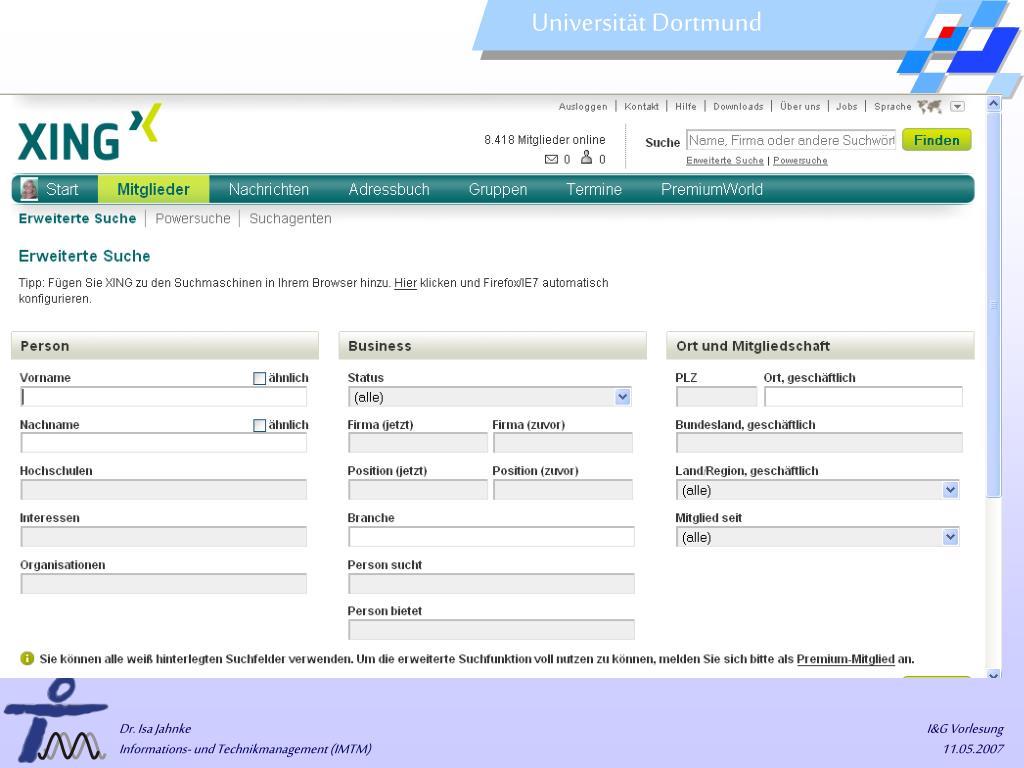Click the Interessen input field
This screenshot has height=768, width=1024.
(163, 537)
